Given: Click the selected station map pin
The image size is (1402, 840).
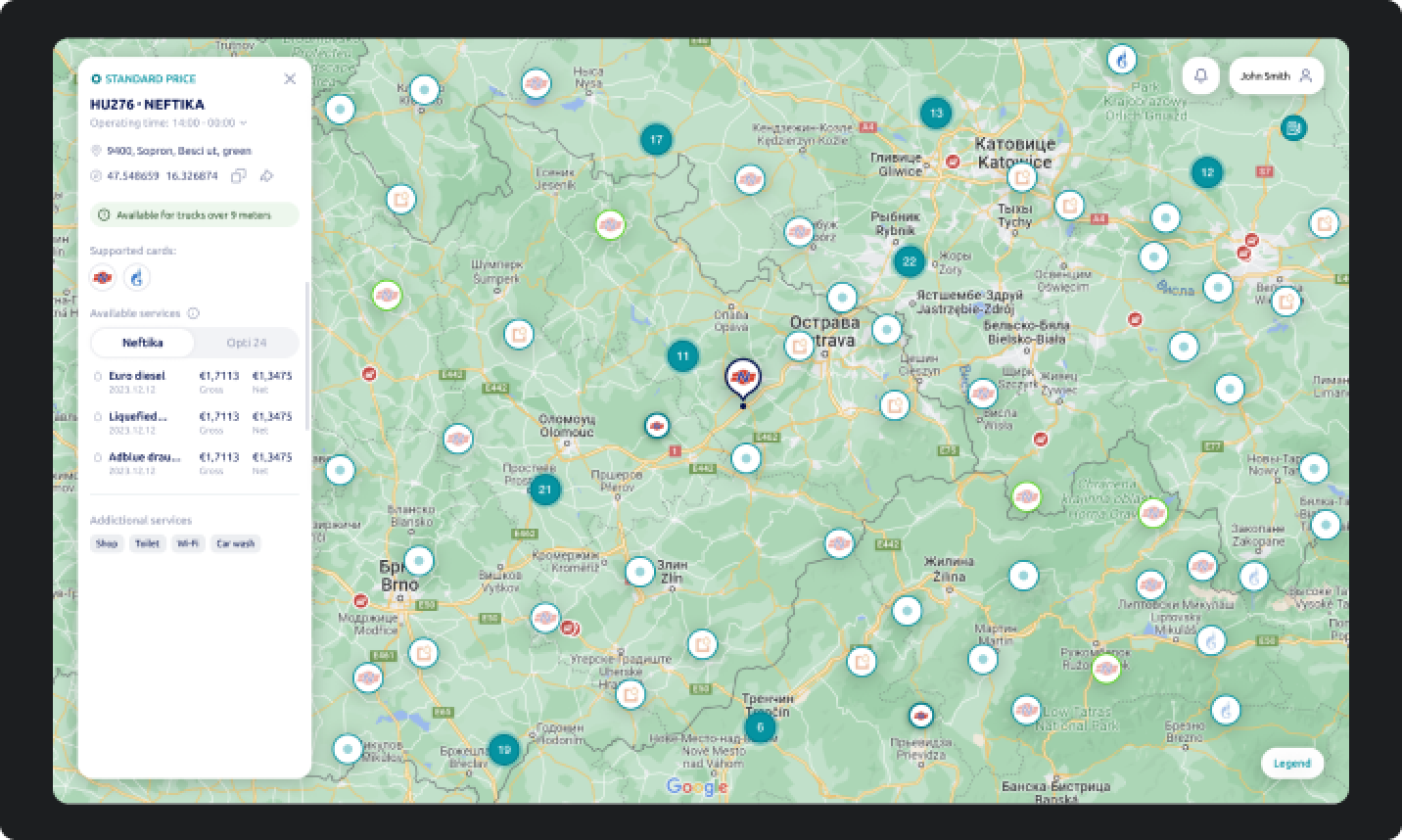Looking at the screenshot, I should [x=742, y=380].
